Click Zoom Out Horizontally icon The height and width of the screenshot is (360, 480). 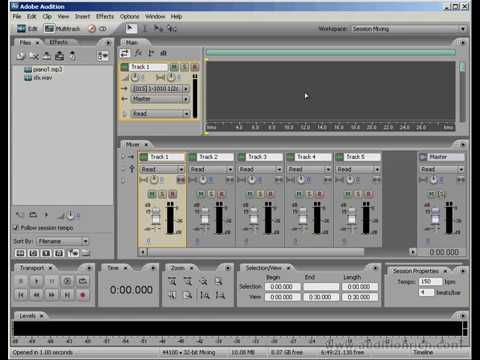(x=188, y=282)
